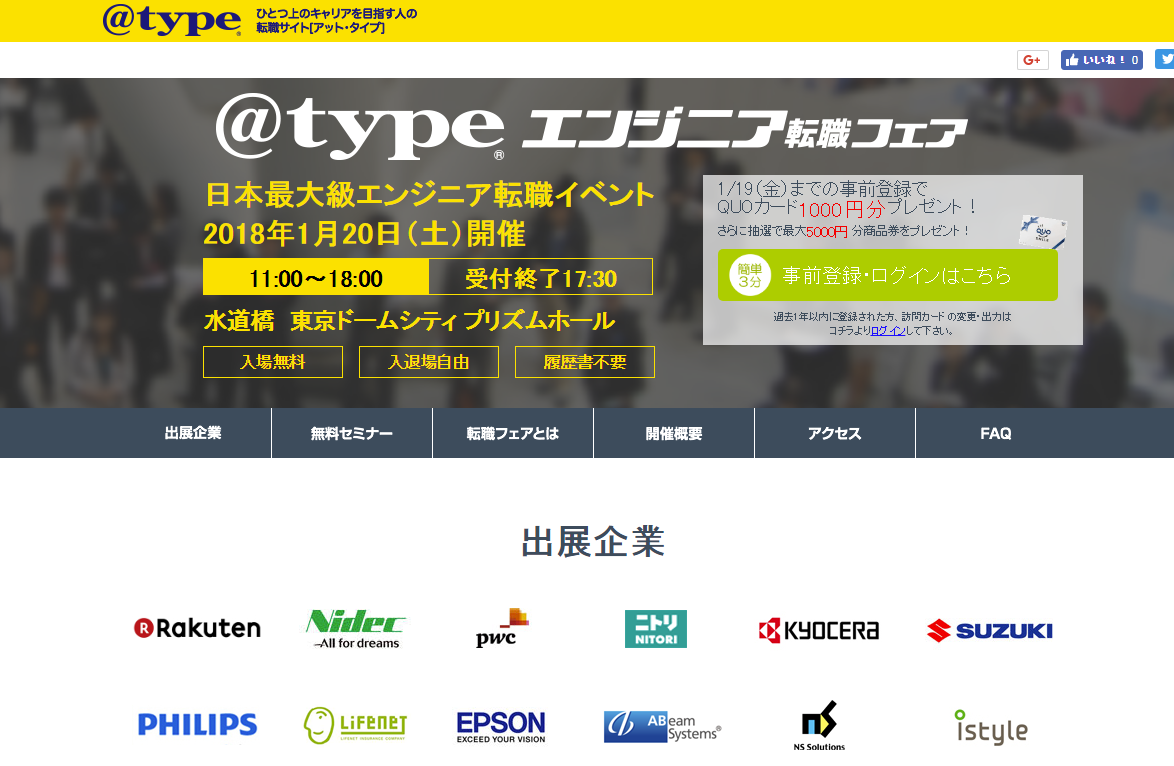Click the QUO card image

(1043, 231)
